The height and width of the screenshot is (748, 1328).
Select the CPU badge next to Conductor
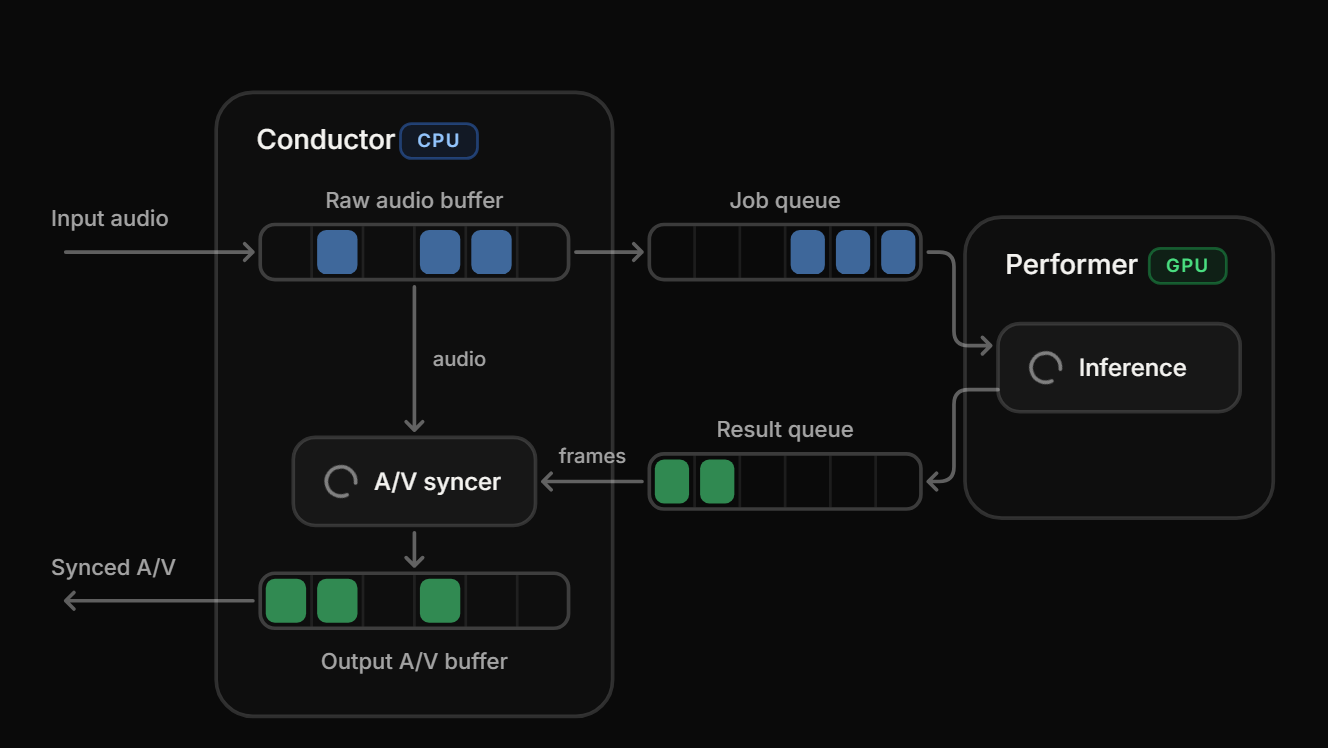click(439, 141)
